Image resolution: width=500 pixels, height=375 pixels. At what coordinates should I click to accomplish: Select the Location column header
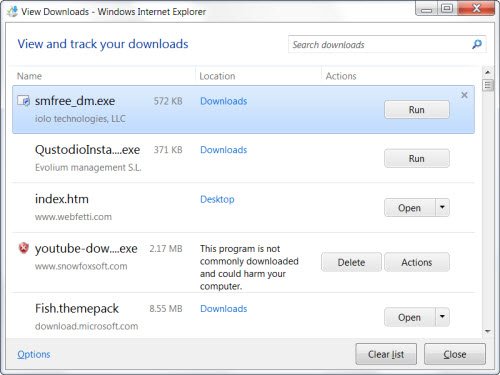coord(217,76)
